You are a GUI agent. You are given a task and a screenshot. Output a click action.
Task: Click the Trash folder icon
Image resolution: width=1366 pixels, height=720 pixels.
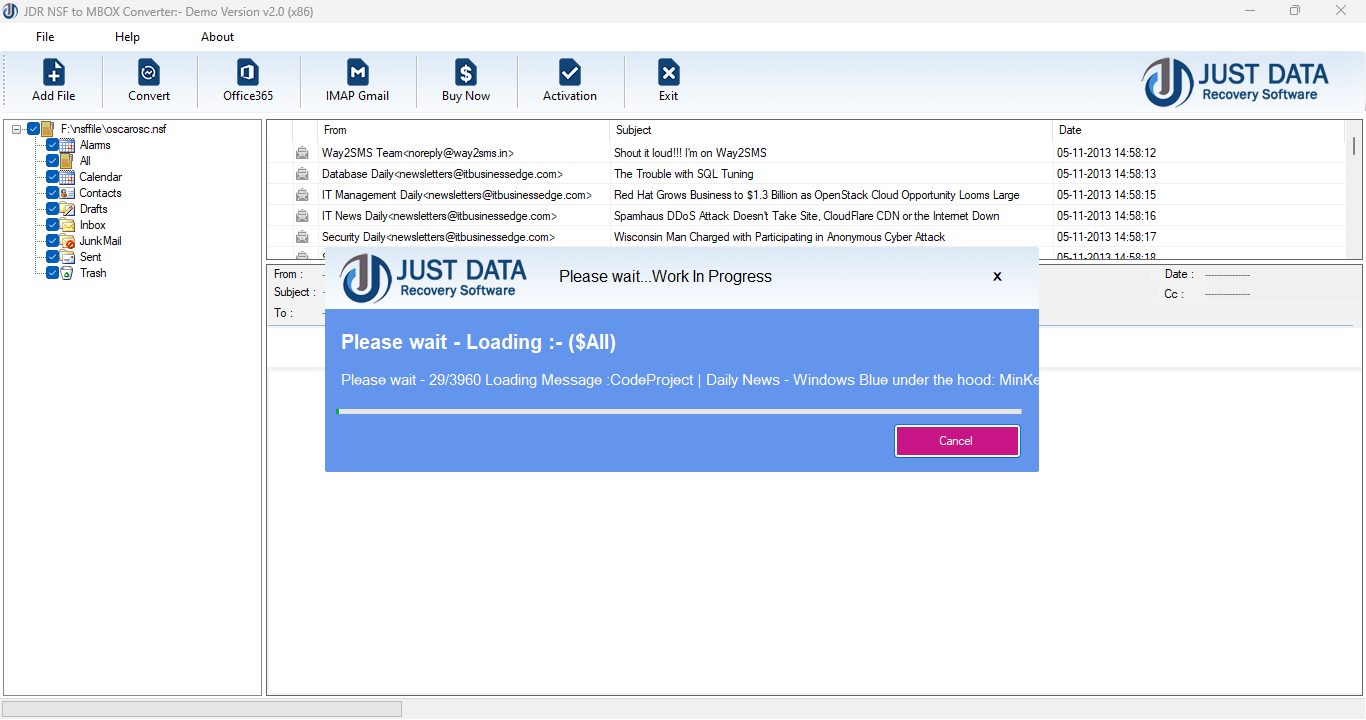(68, 273)
